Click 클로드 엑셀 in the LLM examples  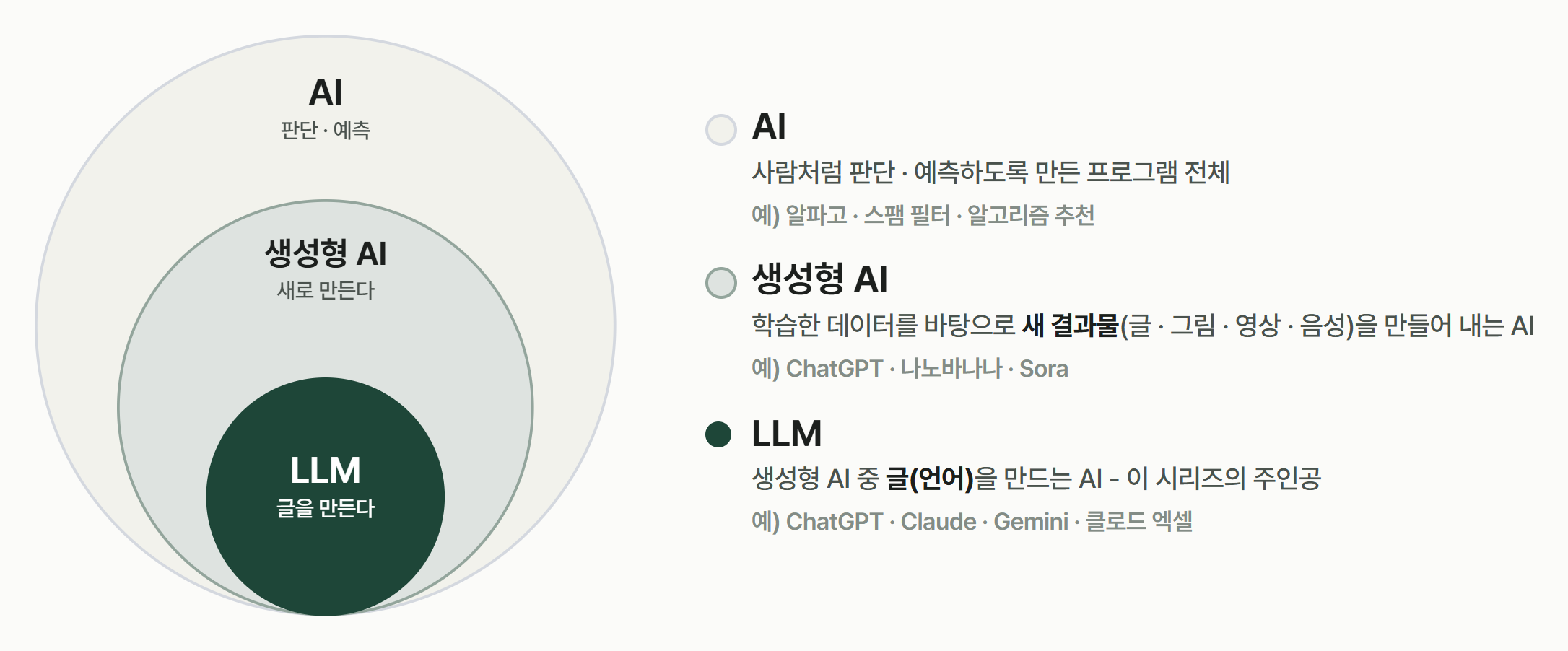click(1139, 522)
